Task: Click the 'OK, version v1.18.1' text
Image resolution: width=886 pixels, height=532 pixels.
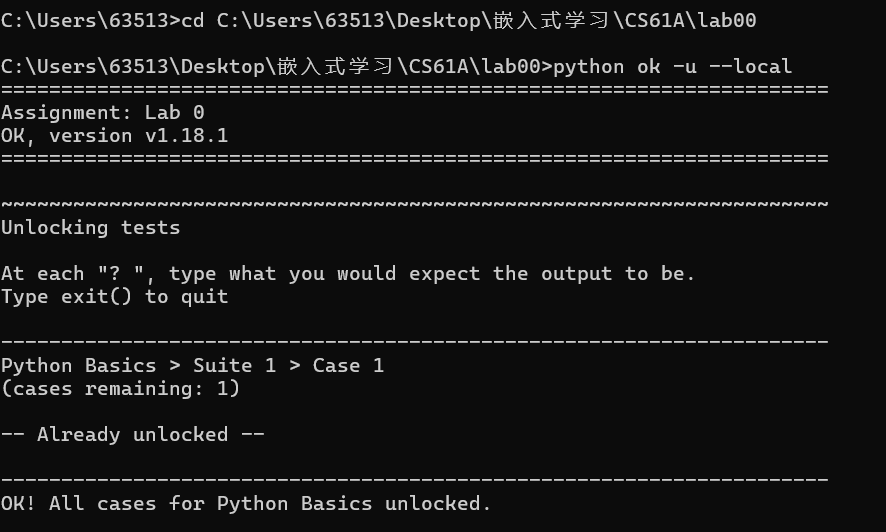Action: click(114, 136)
